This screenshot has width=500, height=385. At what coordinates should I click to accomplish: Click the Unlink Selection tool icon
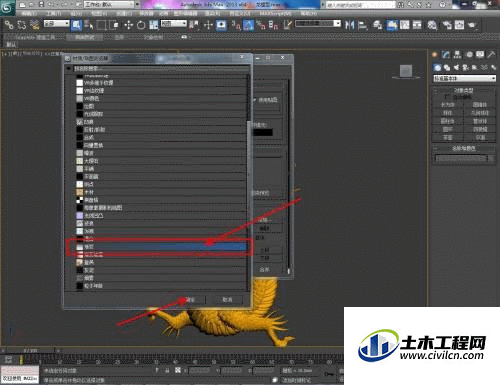22,25
